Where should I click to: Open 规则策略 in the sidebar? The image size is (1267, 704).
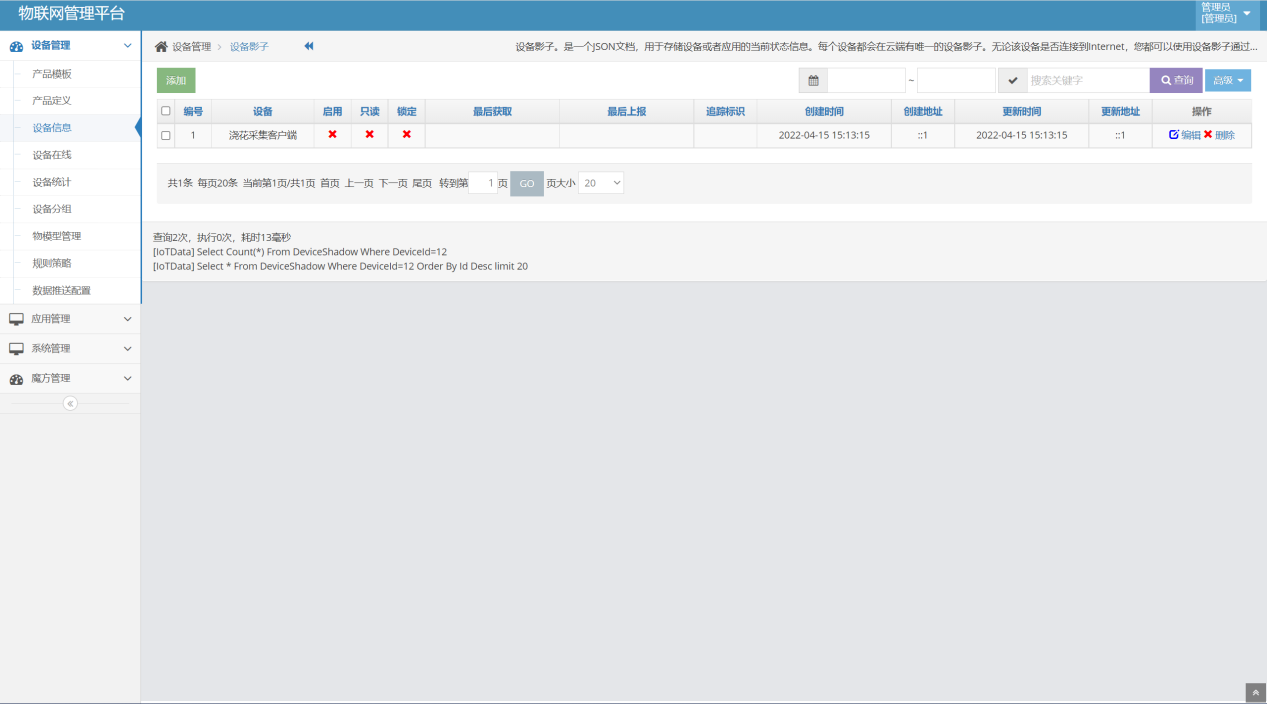click(x=52, y=263)
